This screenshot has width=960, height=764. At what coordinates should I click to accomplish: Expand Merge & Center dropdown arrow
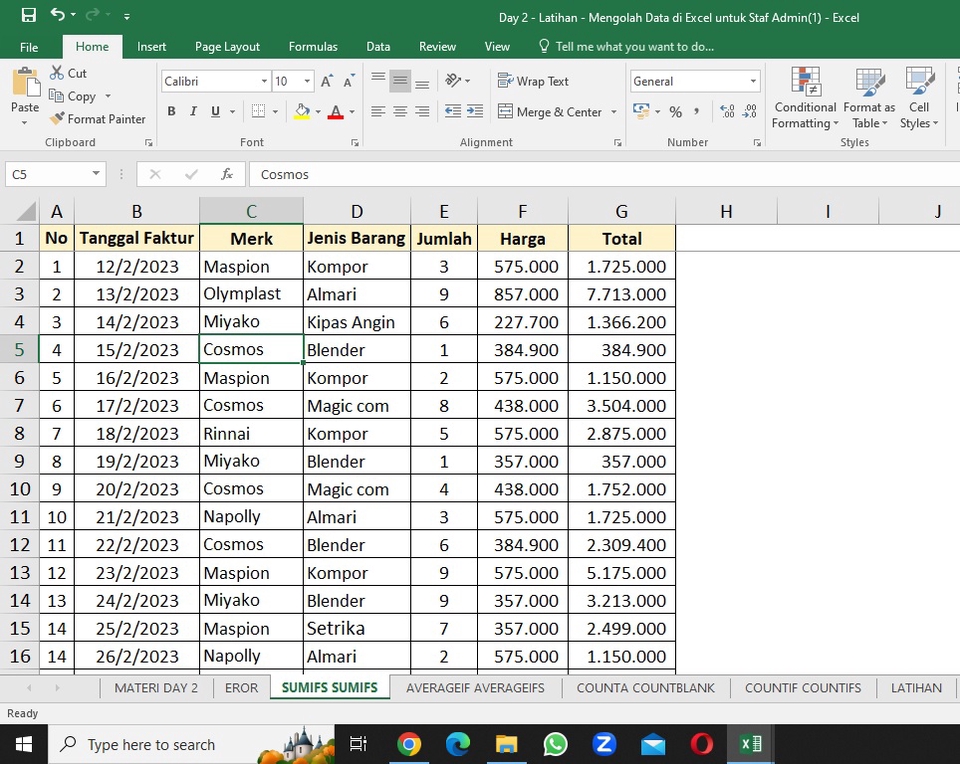tap(613, 112)
